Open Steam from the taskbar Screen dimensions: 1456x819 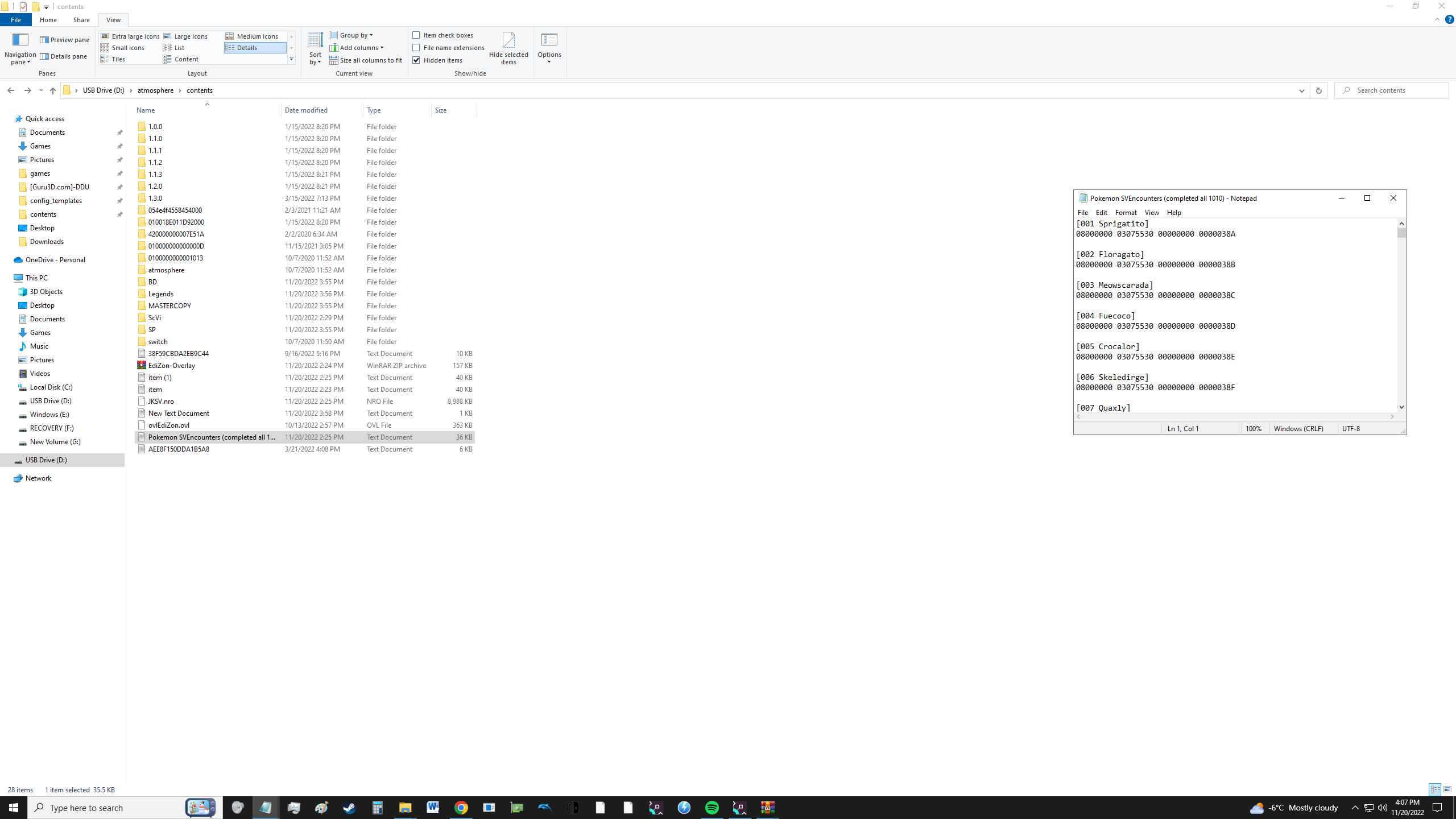pyautogui.click(x=349, y=808)
